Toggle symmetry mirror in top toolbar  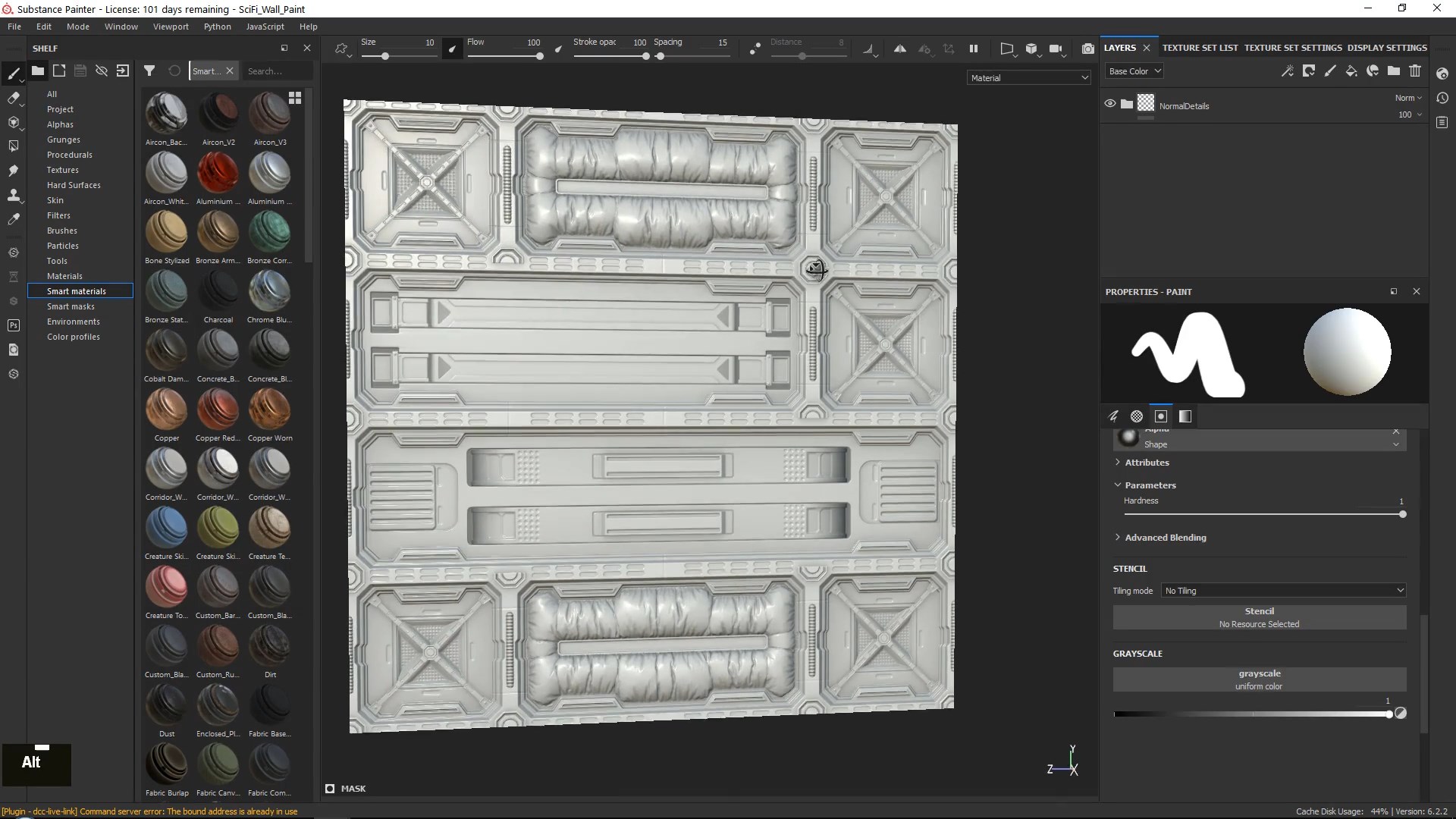coord(900,49)
